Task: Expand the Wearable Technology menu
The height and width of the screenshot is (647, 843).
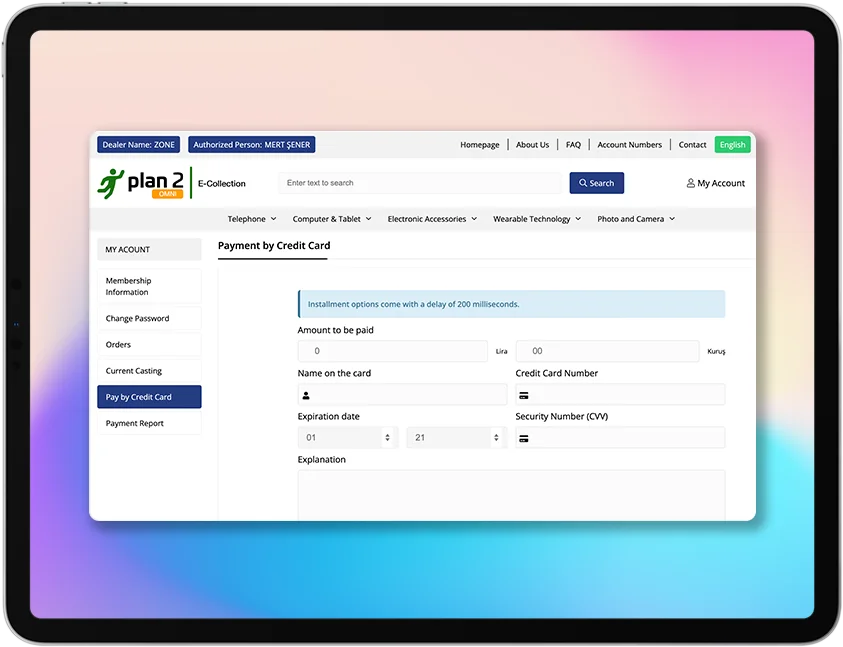Action: [537, 219]
